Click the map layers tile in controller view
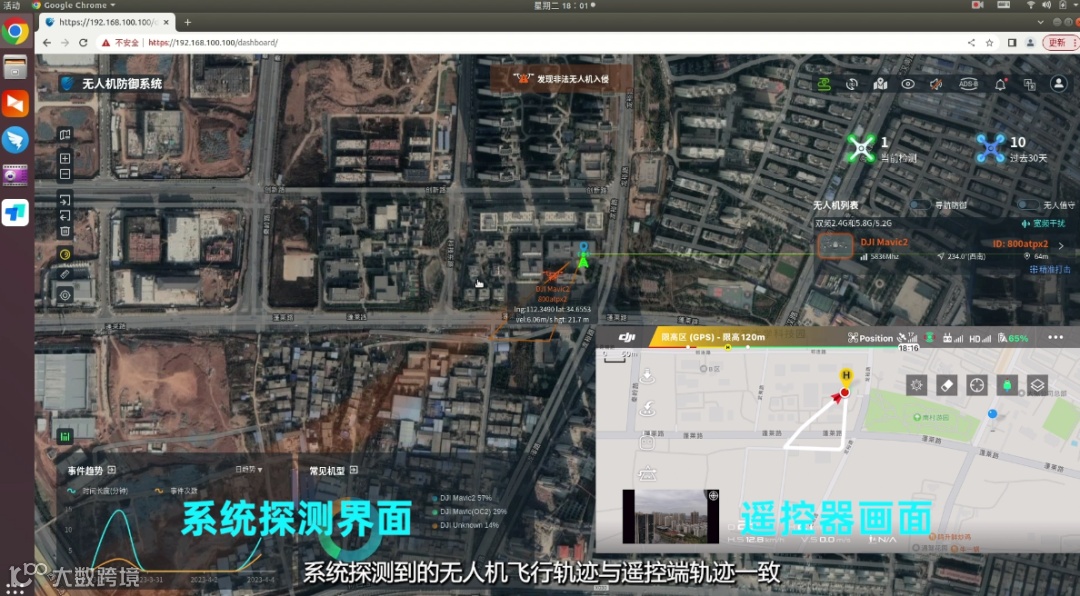The height and width of the screenshot is (596, 1080). click(1037, 385)
